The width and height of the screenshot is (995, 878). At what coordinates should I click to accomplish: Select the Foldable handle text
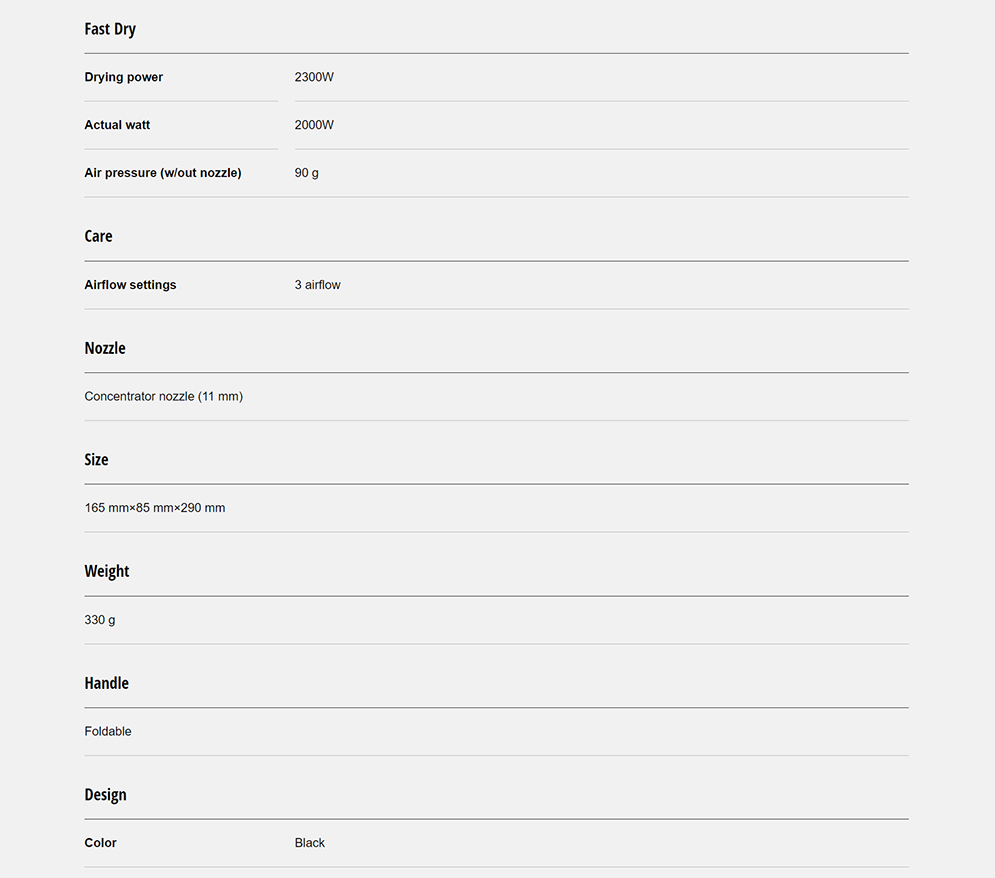tap(108, 731)
